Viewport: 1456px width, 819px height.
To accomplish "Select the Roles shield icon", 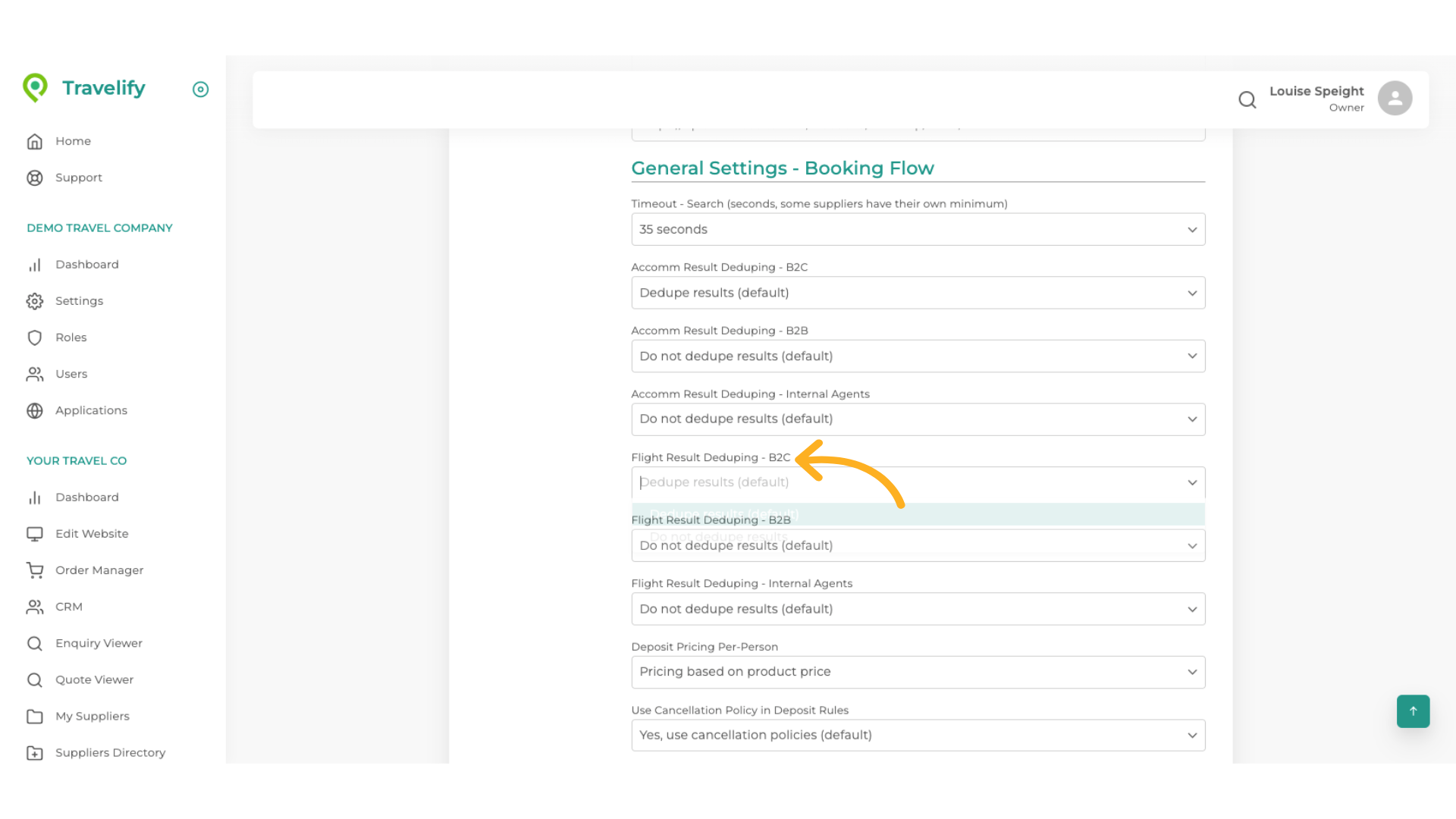I will pos(35,337).
